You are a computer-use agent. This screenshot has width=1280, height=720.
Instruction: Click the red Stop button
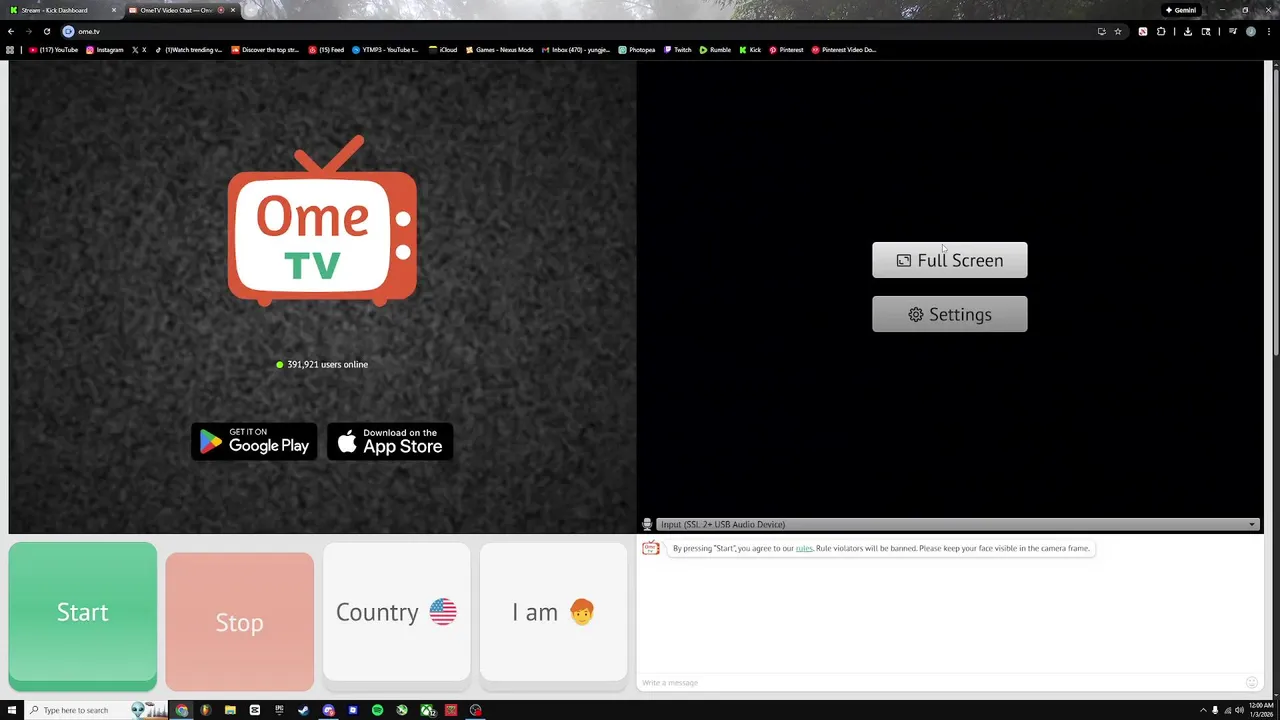click(x=239, y=622)
